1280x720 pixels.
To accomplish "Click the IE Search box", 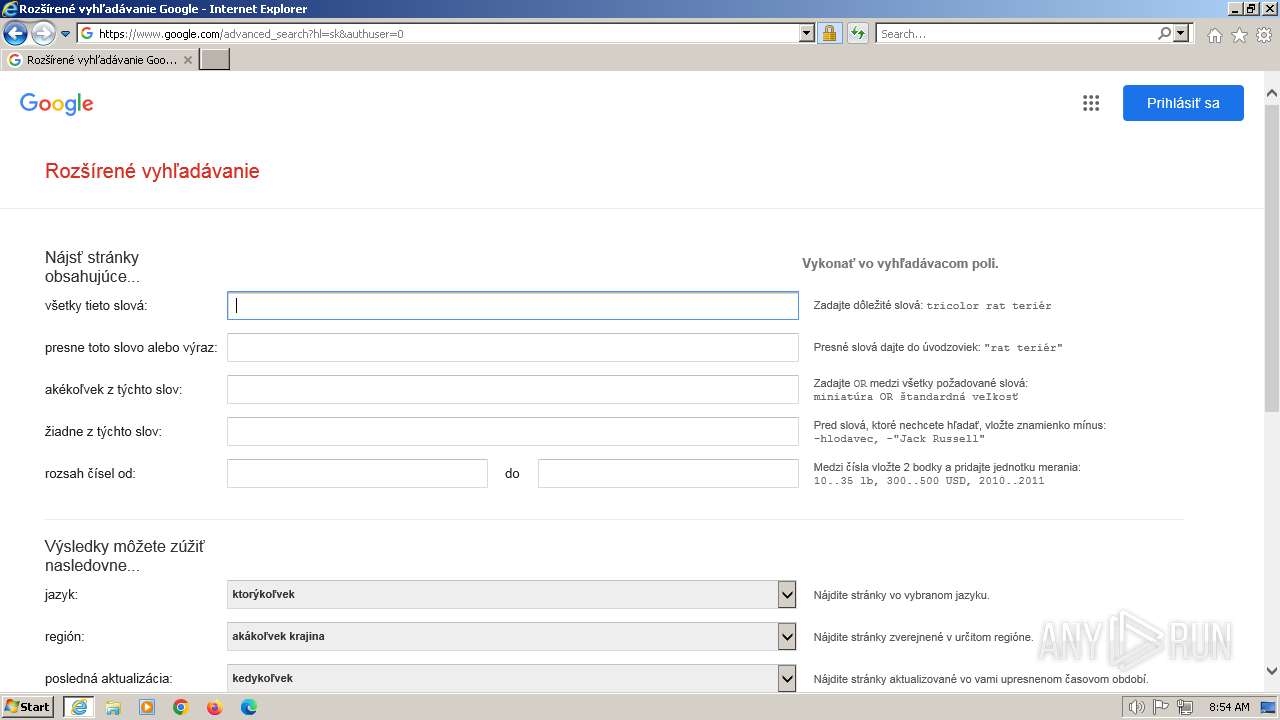I will pos(1017,33).
